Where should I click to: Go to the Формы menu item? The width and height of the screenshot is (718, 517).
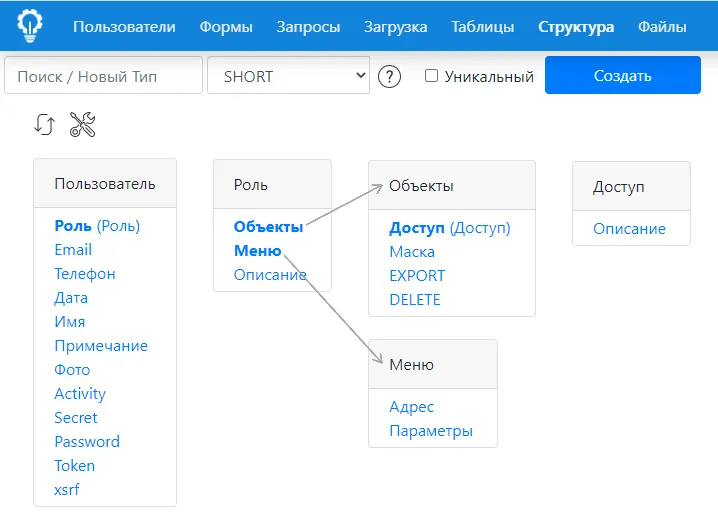click(x=226, y=27)
